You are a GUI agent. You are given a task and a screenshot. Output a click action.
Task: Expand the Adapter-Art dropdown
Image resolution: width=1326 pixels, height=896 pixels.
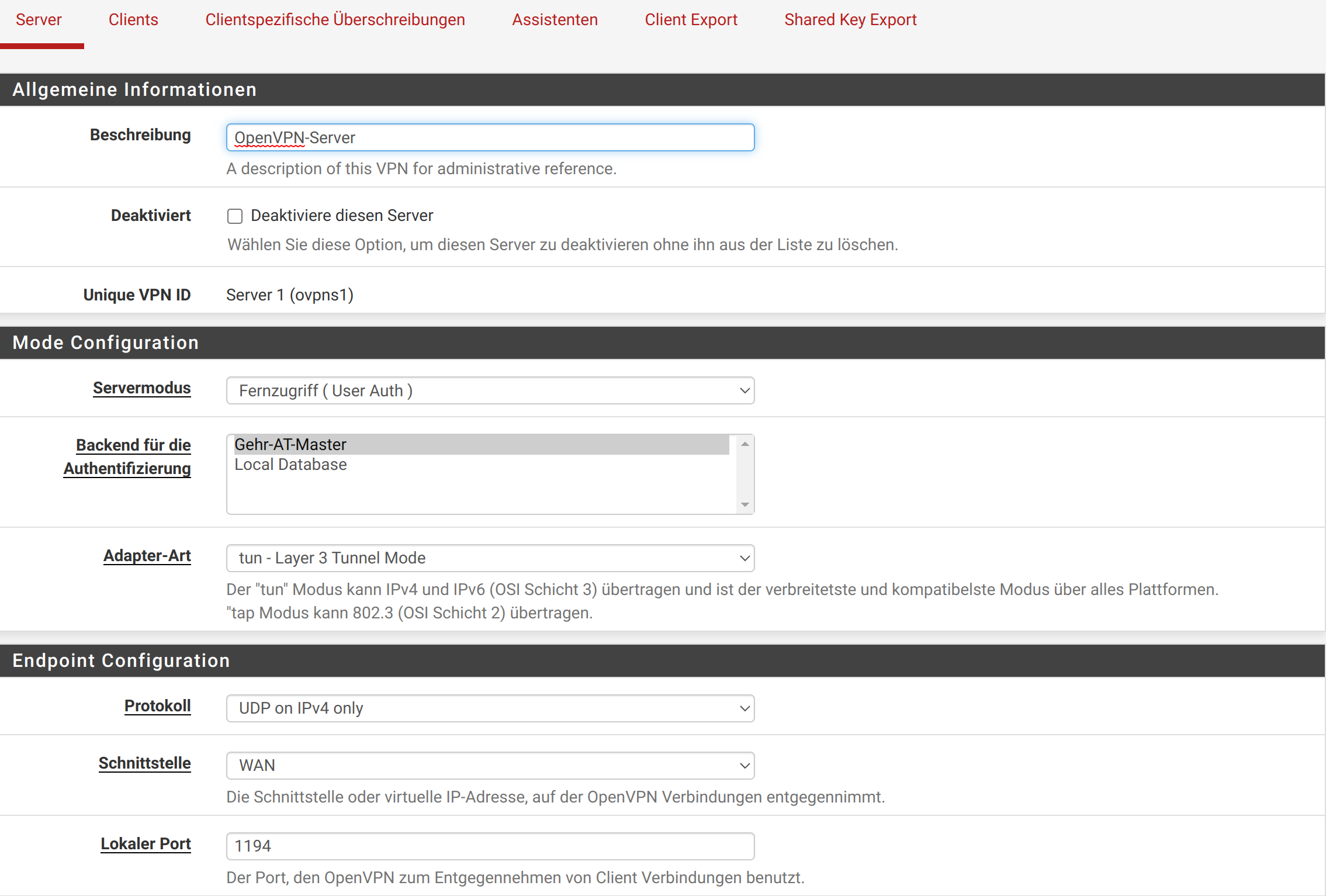click(x=490, y=558)
